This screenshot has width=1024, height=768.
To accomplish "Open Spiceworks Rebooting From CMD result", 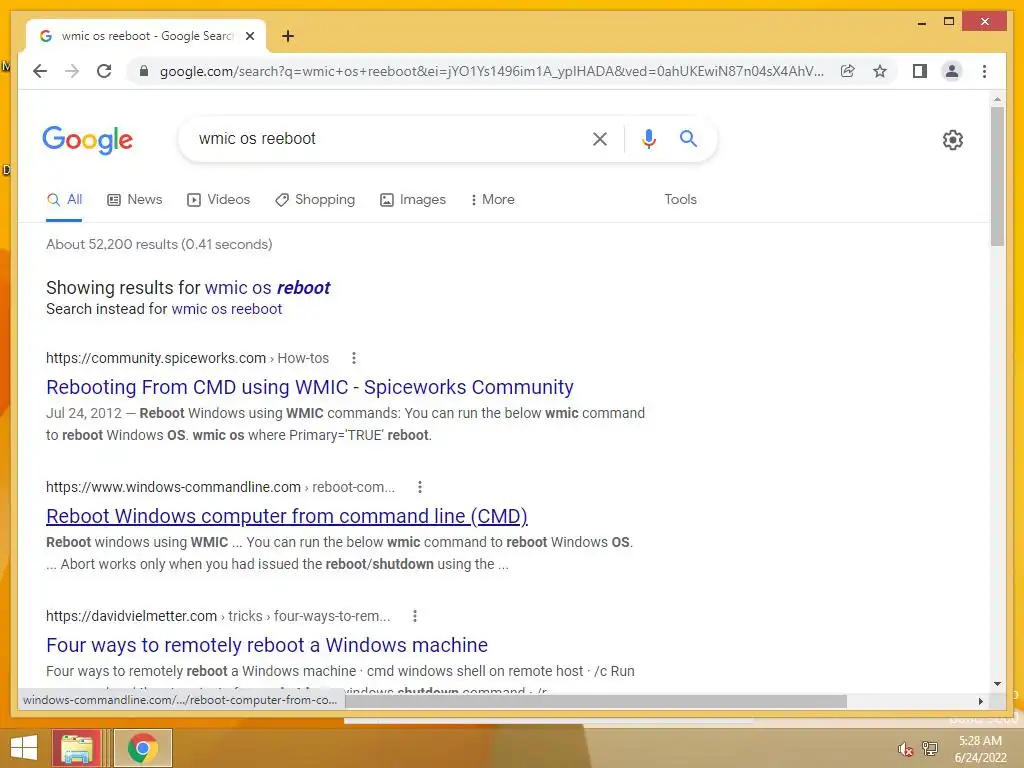I will coord(310,387).
